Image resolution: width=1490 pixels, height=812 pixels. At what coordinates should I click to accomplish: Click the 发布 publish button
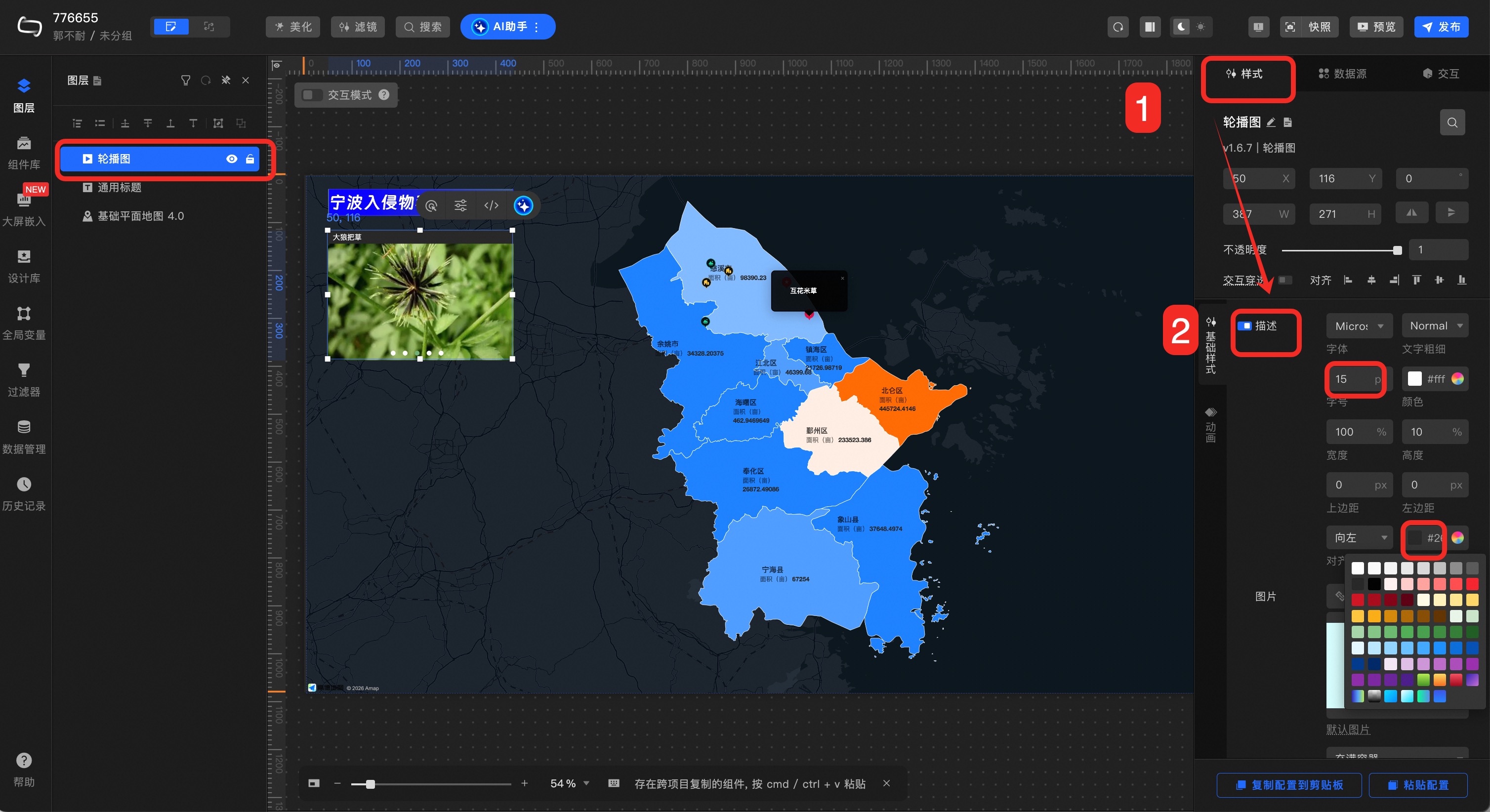(1441, 27)
